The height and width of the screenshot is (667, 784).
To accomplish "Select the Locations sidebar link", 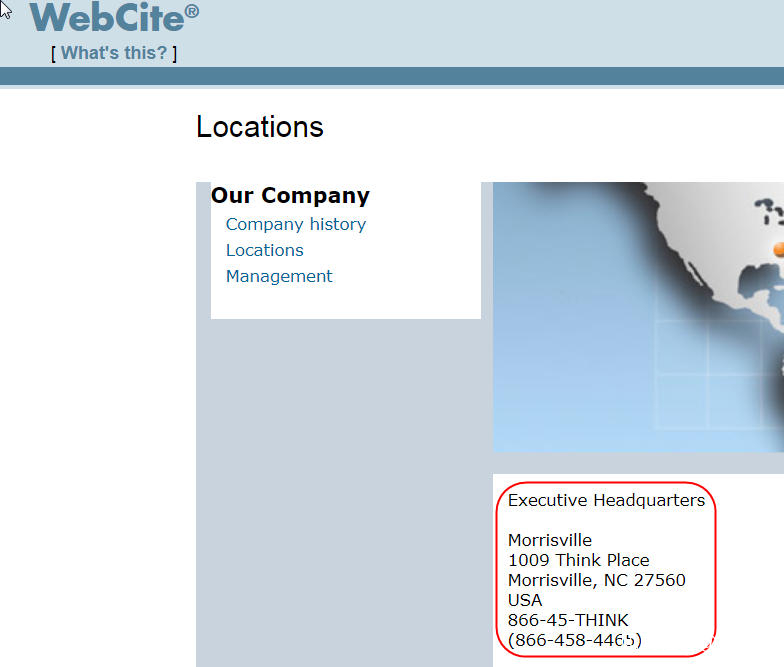I will tap(264, 250).
